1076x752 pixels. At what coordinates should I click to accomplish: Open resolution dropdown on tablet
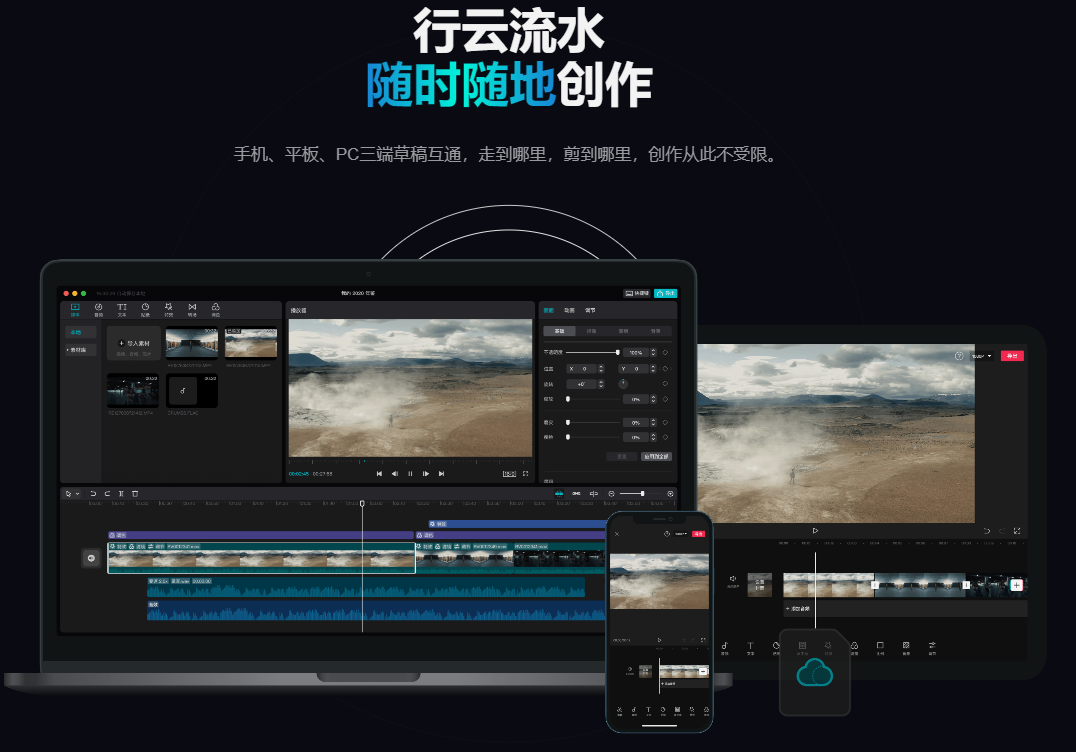point(982,356)
